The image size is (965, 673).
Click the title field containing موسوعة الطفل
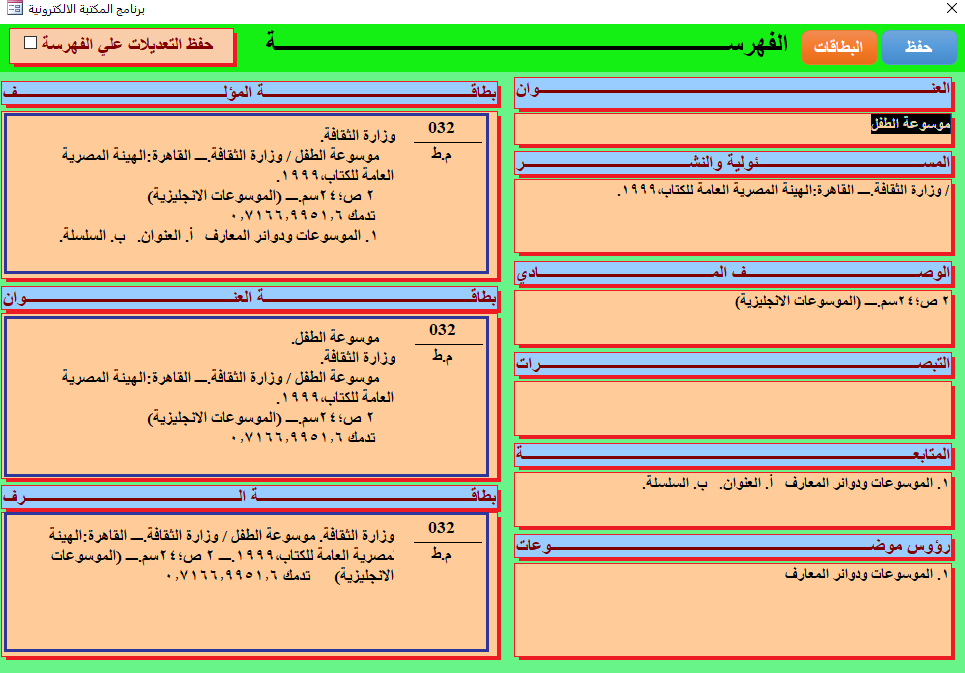732,129
